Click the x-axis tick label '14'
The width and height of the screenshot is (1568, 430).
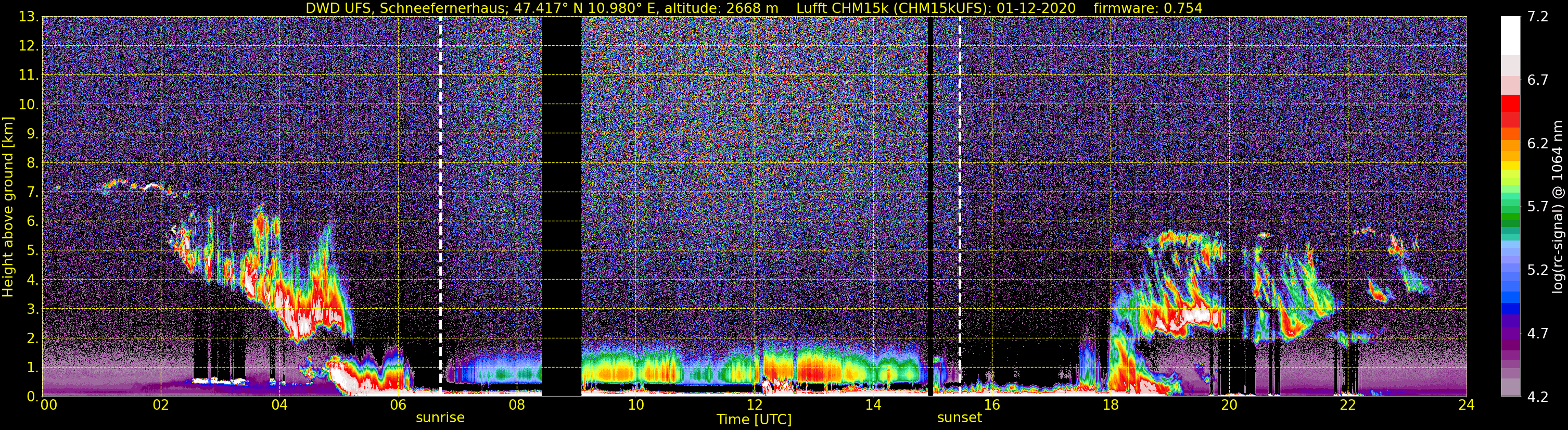click(873, 406)
